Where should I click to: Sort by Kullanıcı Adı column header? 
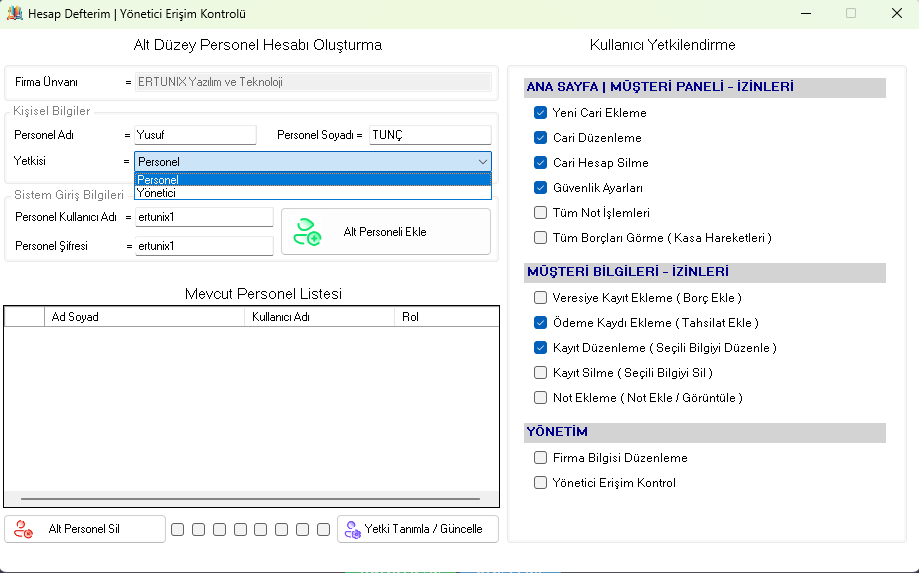(x=320, y=317)
